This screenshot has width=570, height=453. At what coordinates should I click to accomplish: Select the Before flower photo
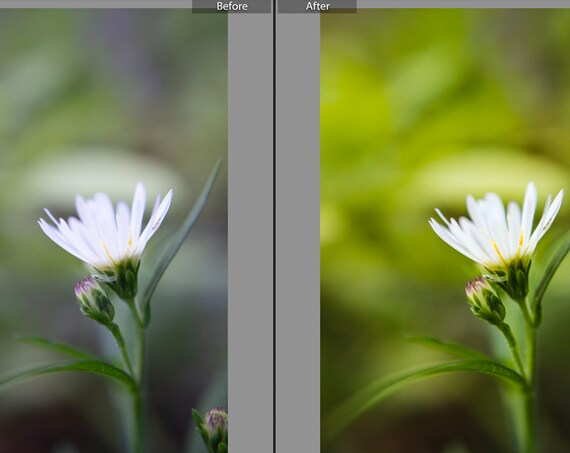coord(114,230)
